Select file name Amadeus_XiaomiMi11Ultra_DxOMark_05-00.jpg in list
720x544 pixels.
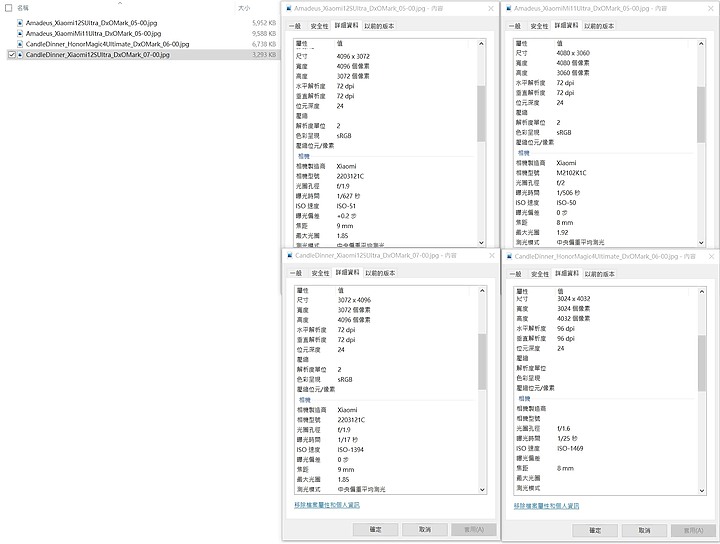(93, 34)
